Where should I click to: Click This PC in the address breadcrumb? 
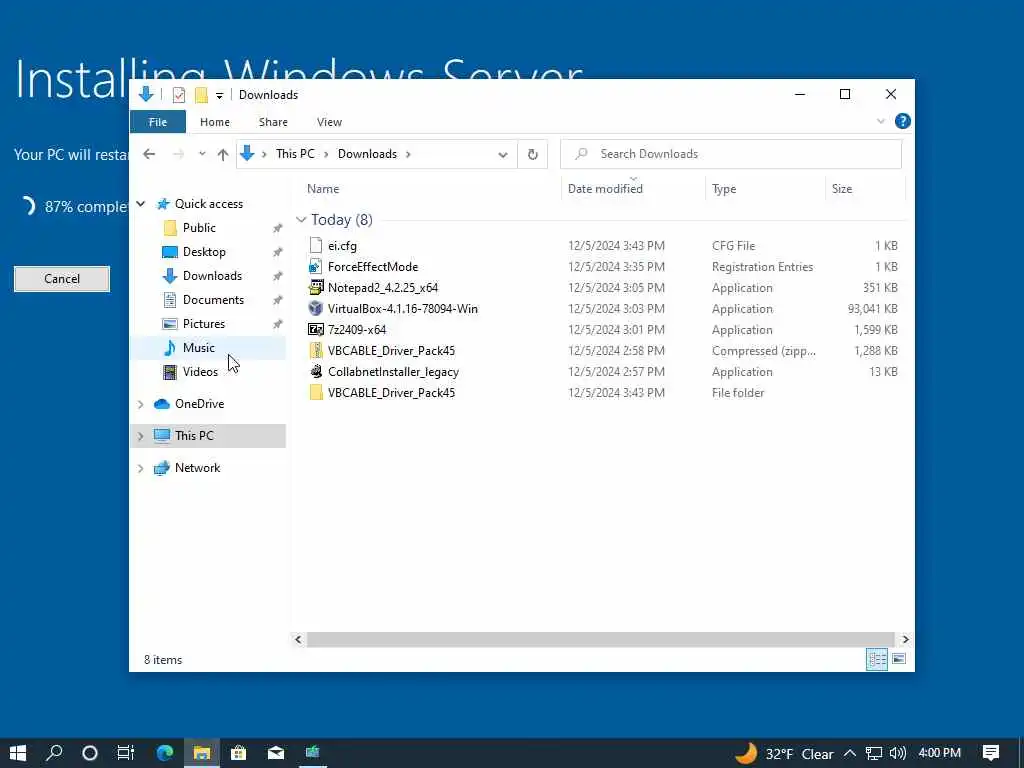pos(295,154)
